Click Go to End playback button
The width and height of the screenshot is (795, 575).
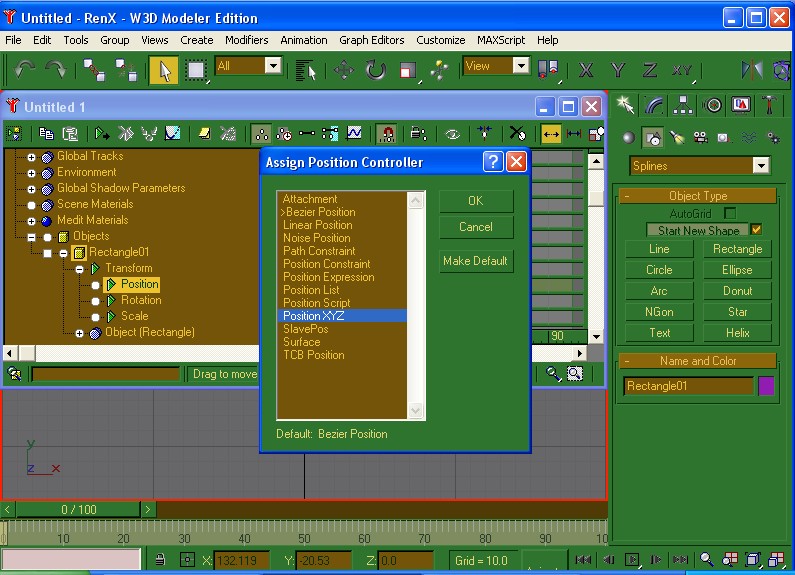pyautogui.click(x=681, y=560)
